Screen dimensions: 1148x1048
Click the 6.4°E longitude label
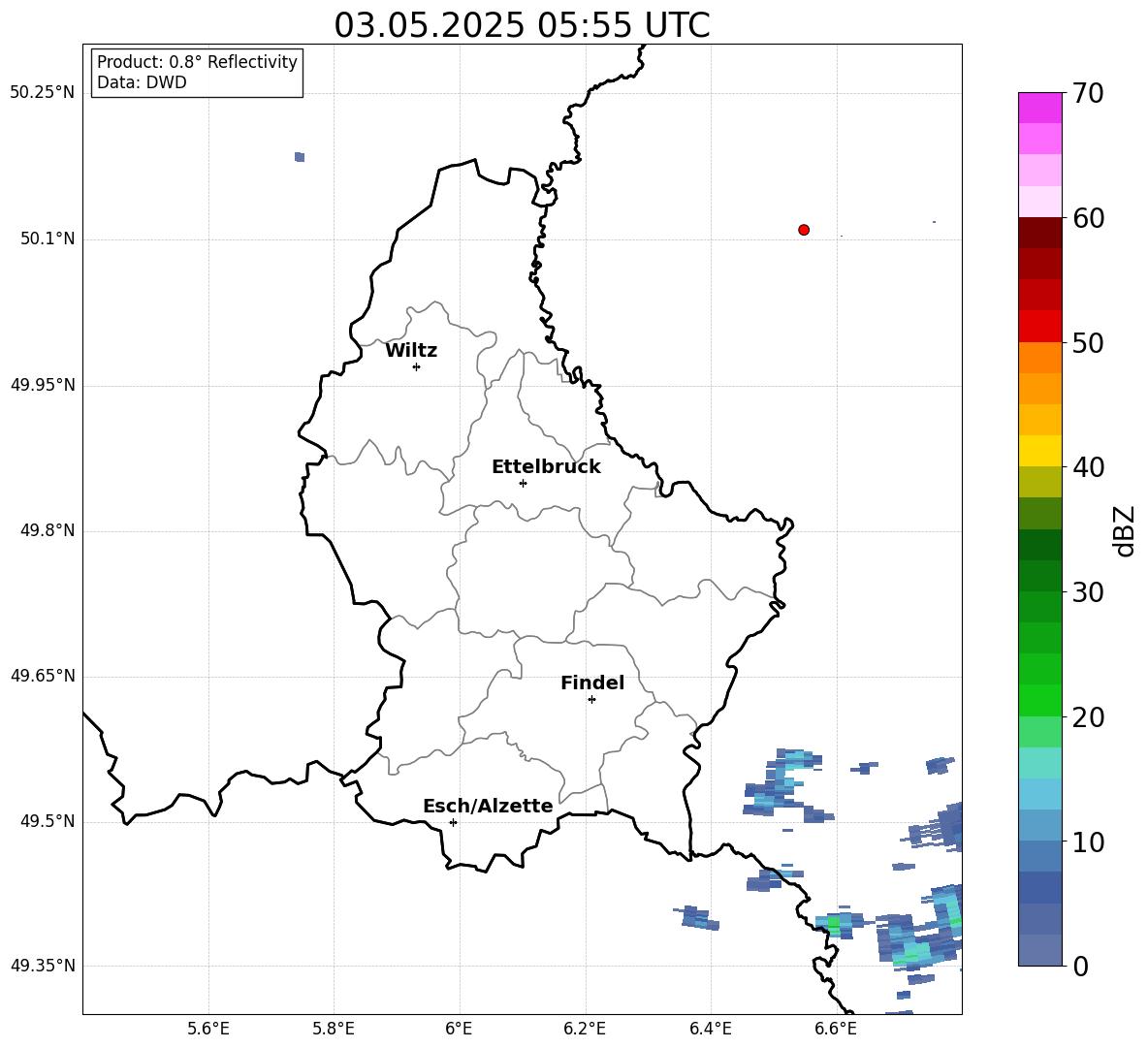click(710, 1030)
